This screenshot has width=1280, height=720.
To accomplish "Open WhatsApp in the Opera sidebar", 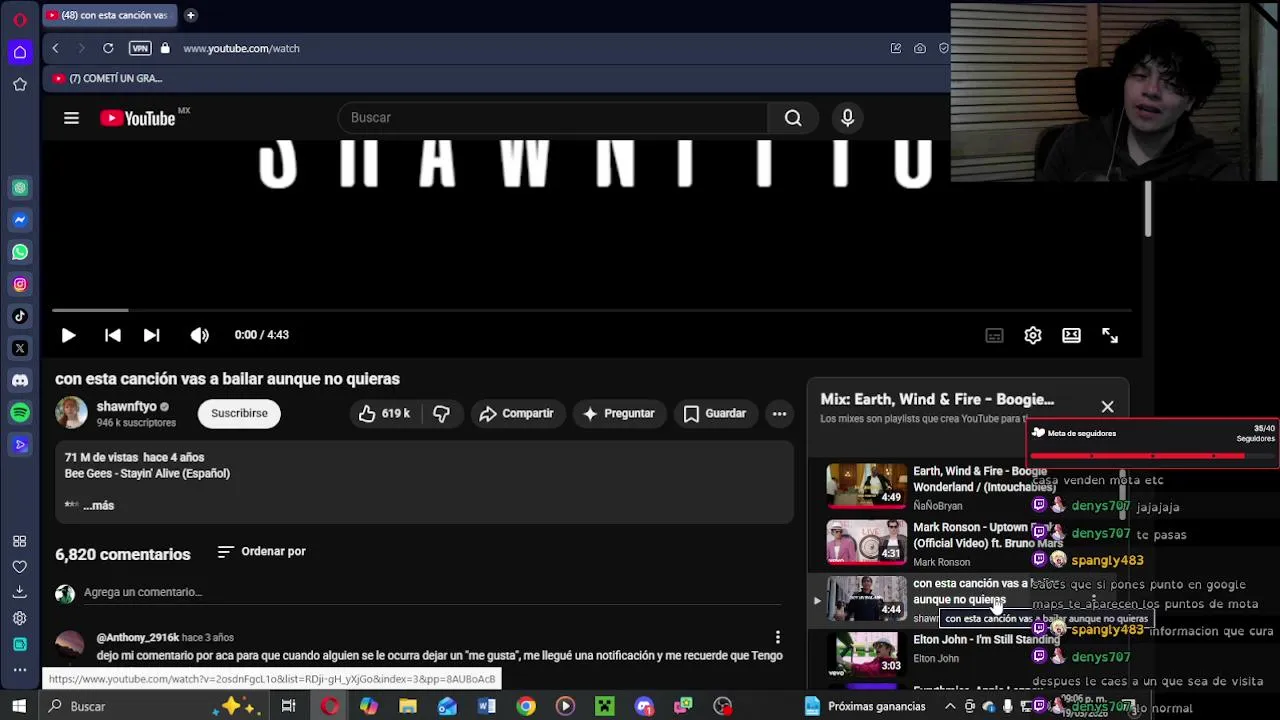I will click(x=20, y=252).
